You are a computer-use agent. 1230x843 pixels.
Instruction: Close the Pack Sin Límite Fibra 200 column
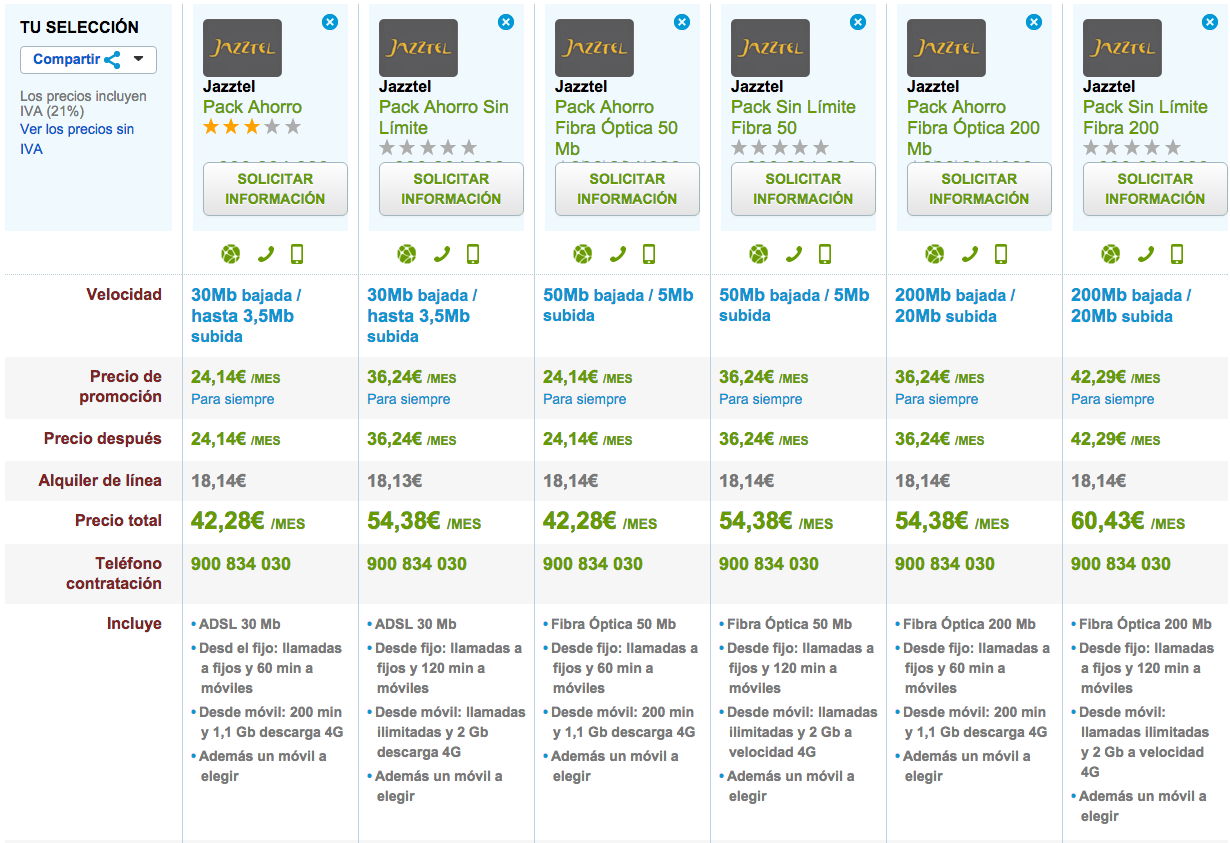(1210, 21)
